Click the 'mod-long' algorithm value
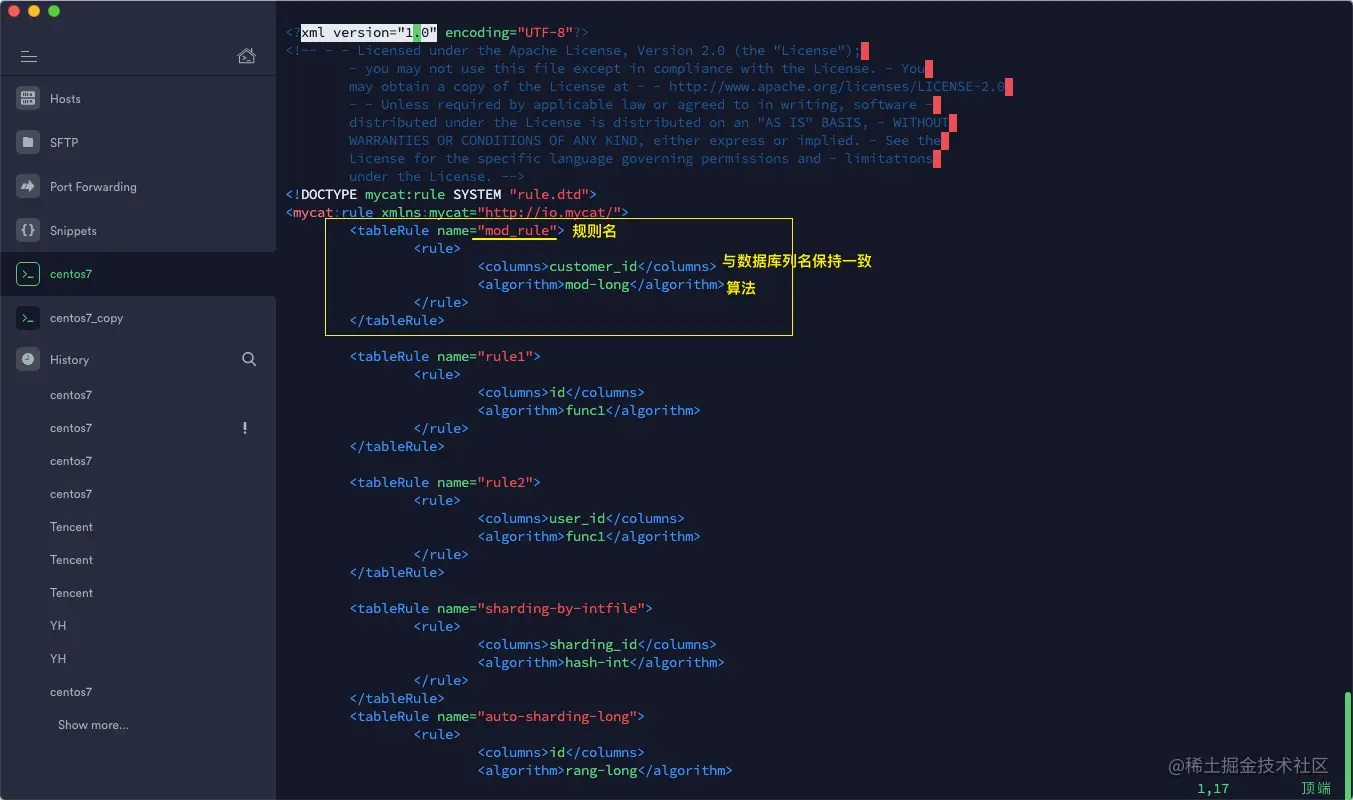 coord(597,285)
